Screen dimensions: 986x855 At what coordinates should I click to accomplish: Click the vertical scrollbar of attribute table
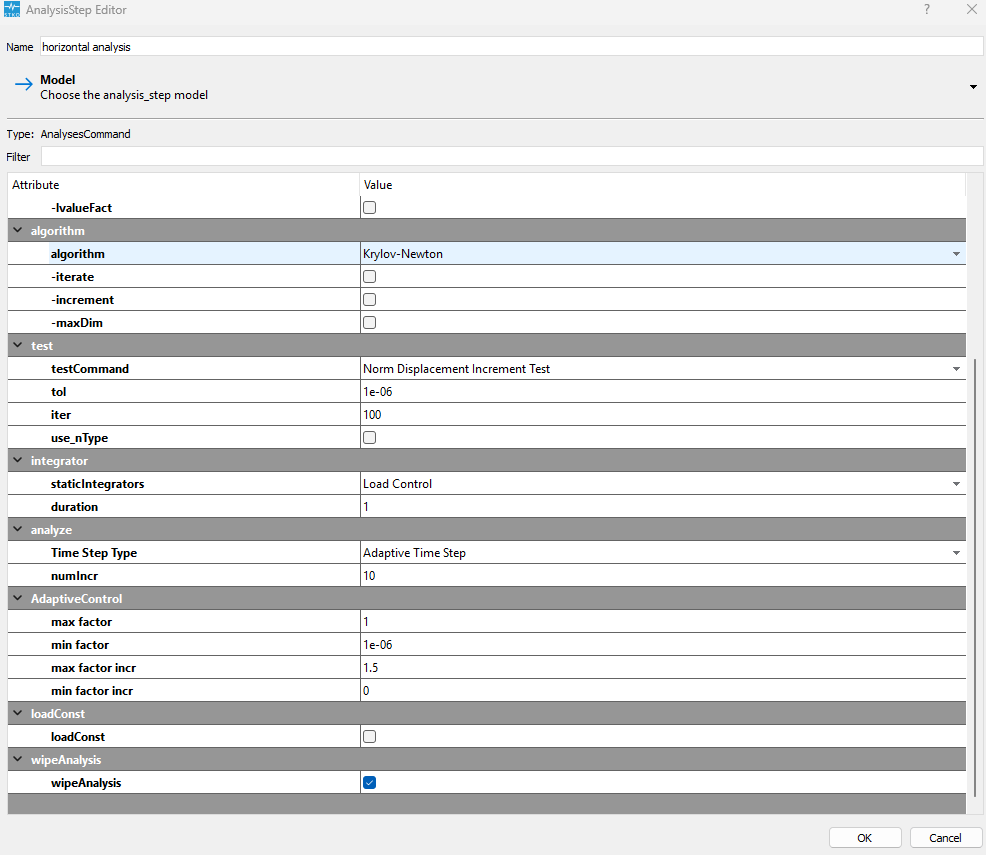click(x=975, y=578)
